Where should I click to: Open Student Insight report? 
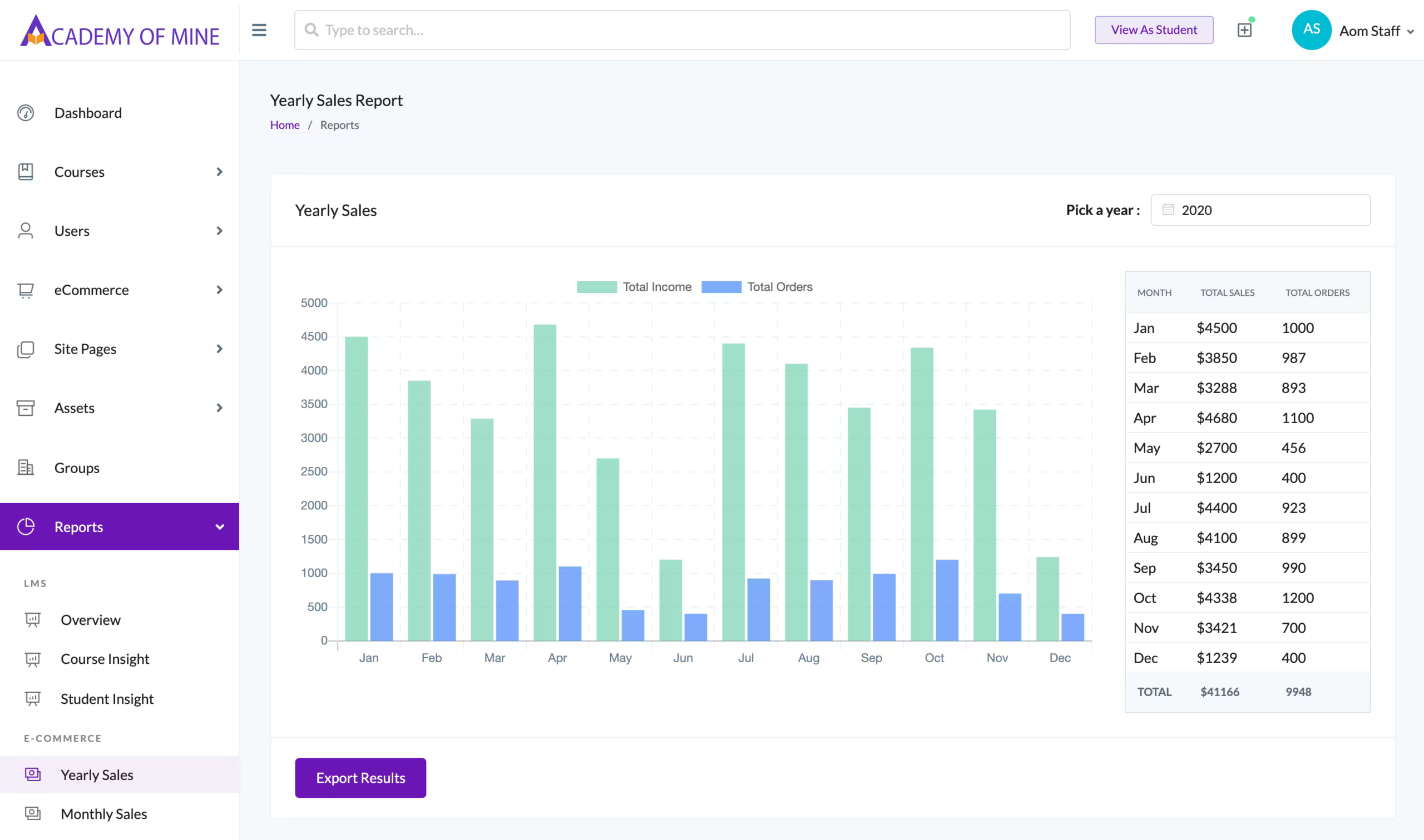[107, 698]
